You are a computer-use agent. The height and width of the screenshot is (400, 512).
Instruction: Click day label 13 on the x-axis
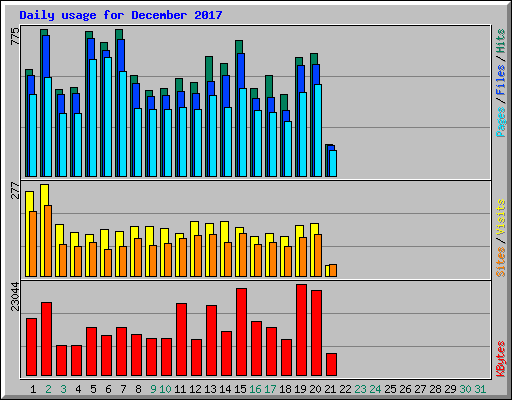click(x=210, y=389)
